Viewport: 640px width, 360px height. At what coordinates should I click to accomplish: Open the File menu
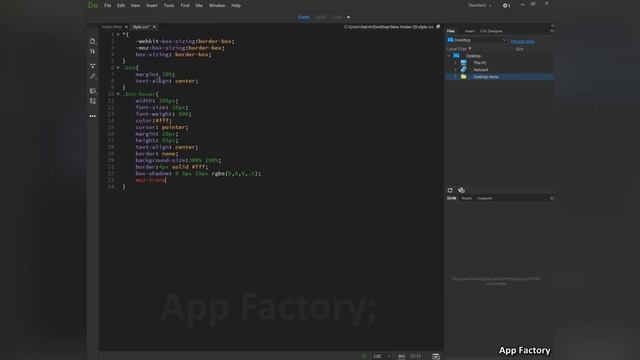108,6
